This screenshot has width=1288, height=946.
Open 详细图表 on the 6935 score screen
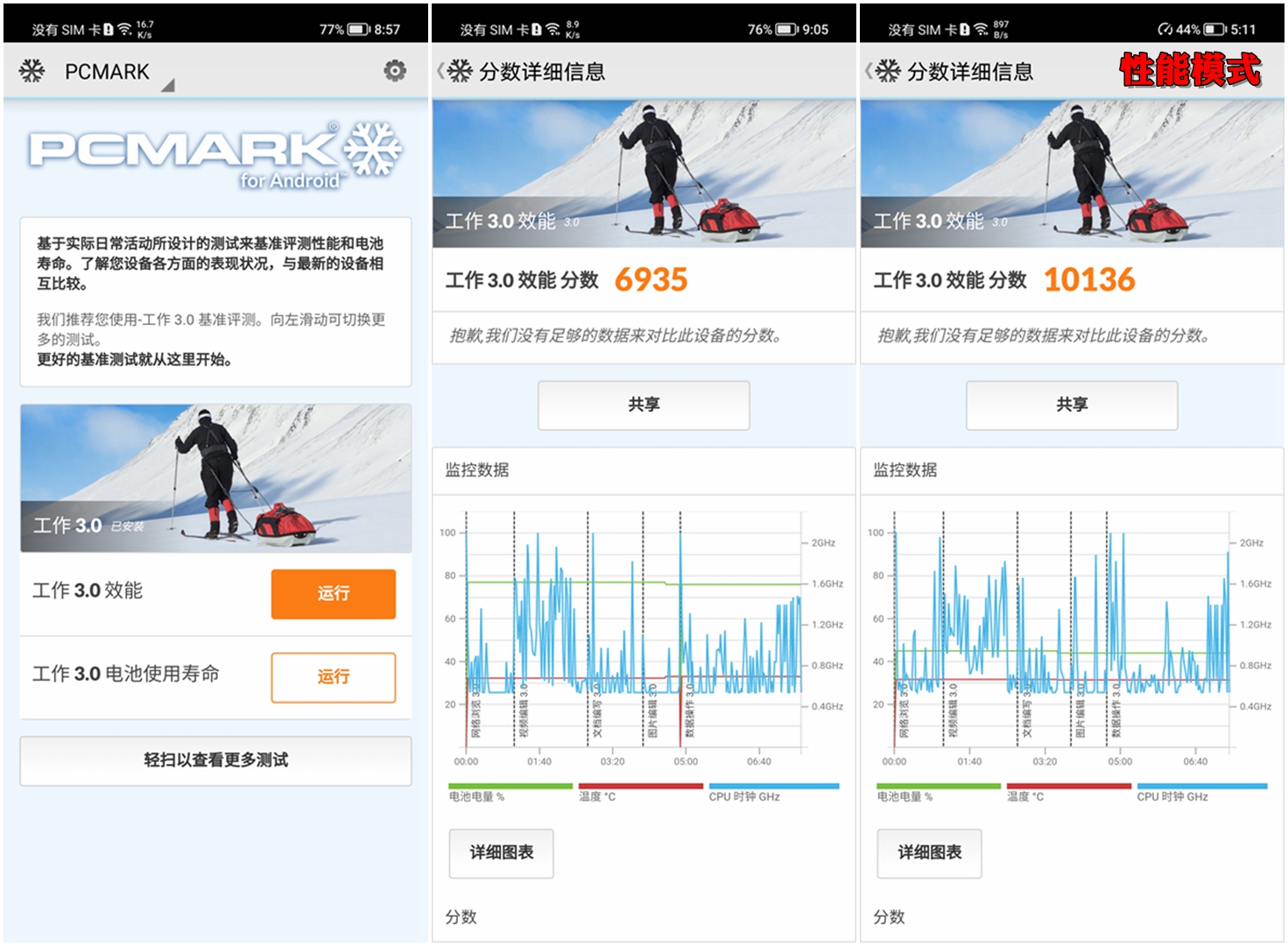[501, 852]
